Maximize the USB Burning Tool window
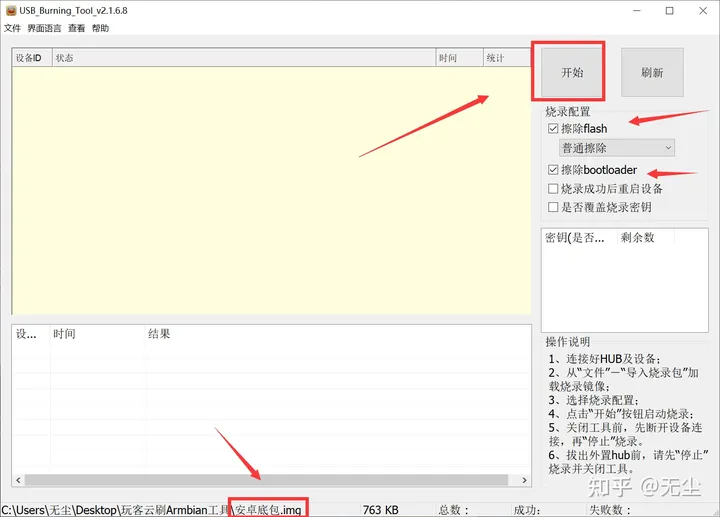 (669, 10)
